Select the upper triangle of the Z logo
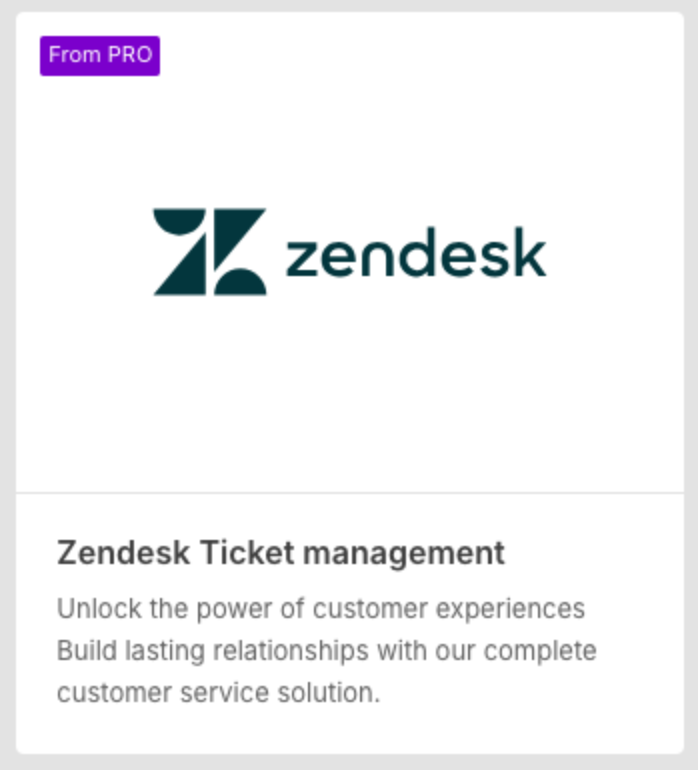This screenshot has height=770, width=698. [240, 236]
